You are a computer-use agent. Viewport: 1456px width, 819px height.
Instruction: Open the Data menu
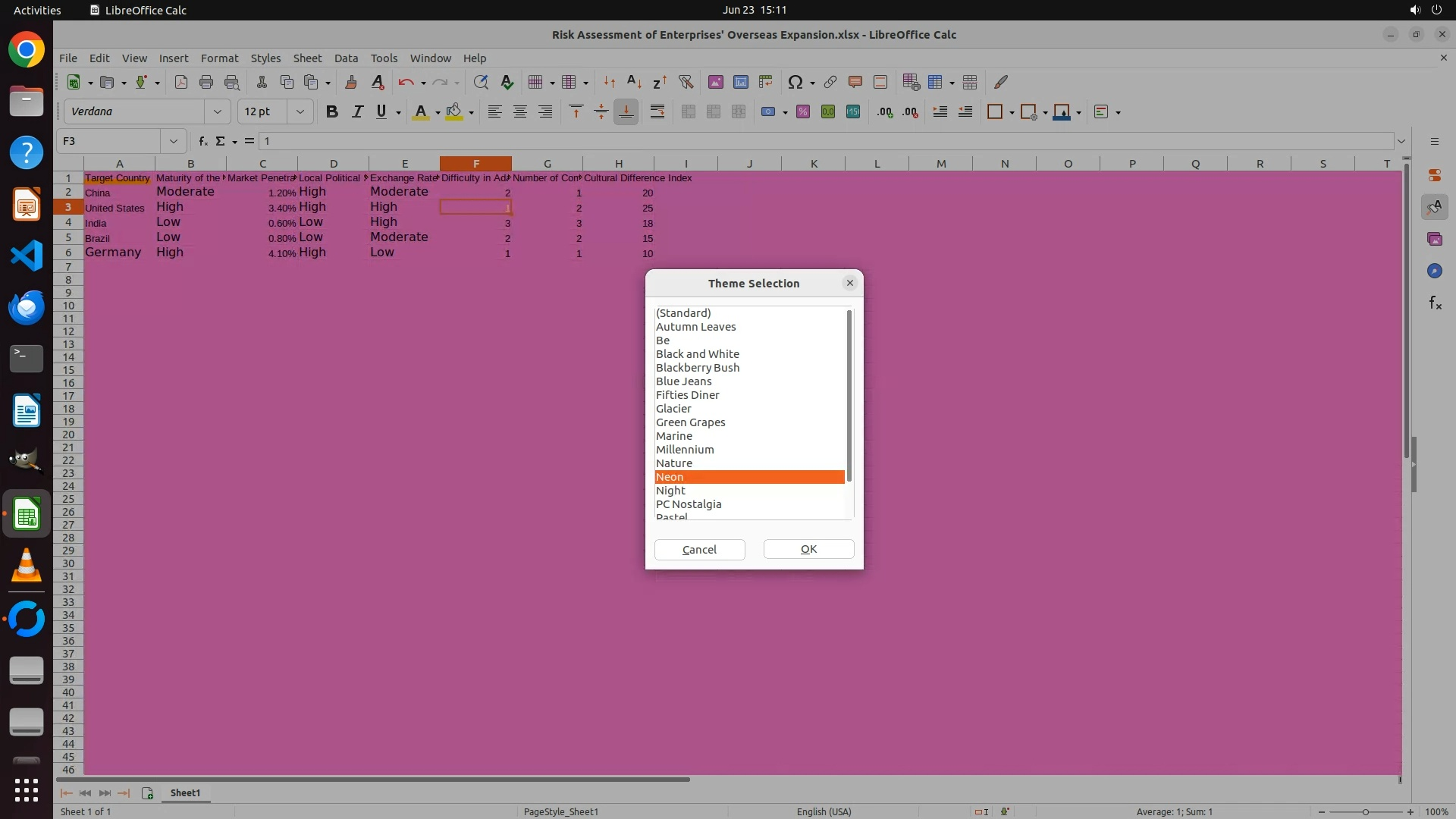pyautogui.click(x=346, y=58)
